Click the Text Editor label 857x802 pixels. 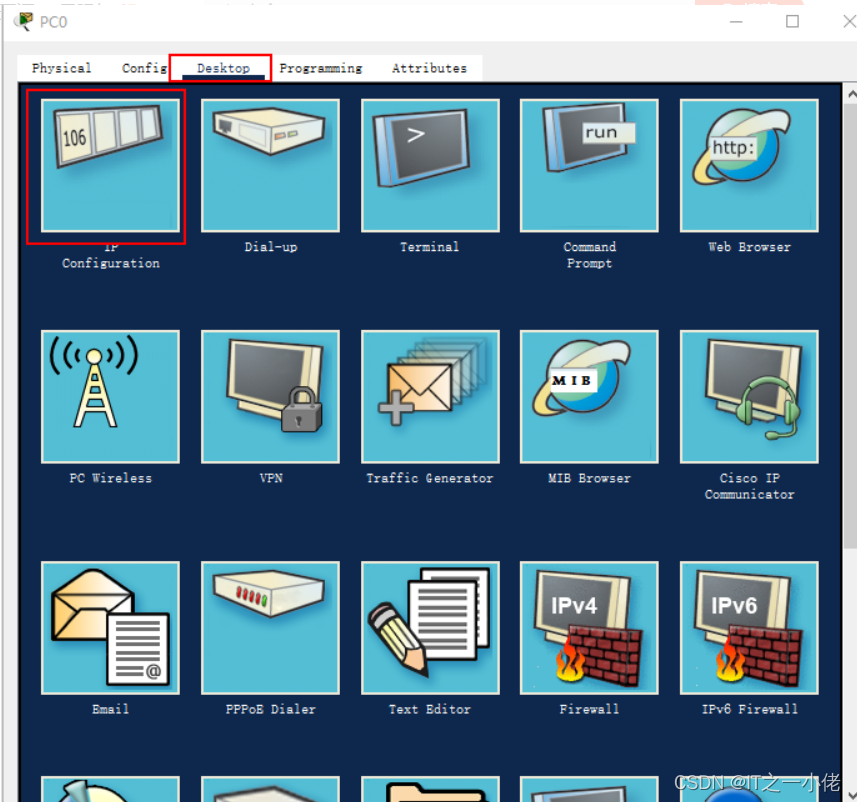[x=430, y=710]
